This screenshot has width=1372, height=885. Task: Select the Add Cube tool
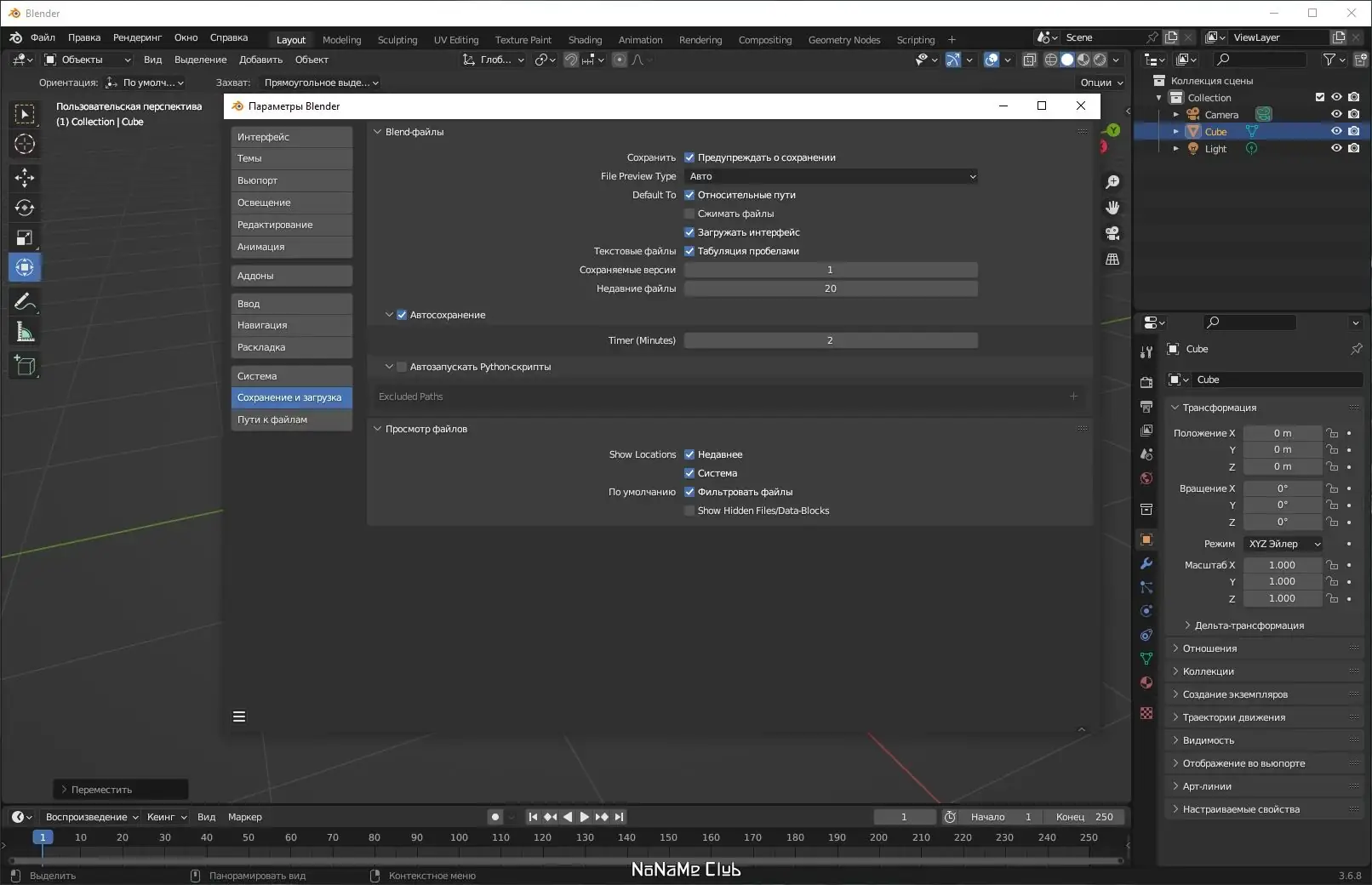[x=25, y=366]
